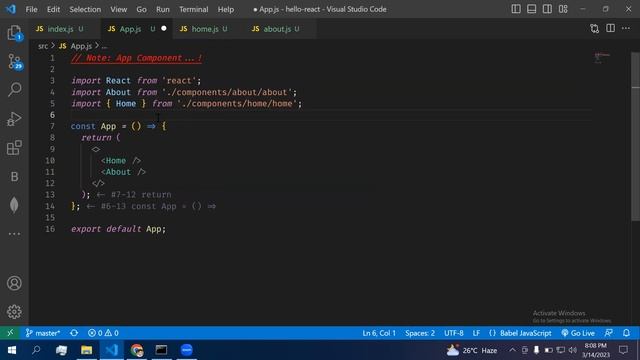Split the editor to the right
This screenshot has height=360, width=640.
click(x=610, y=28)
